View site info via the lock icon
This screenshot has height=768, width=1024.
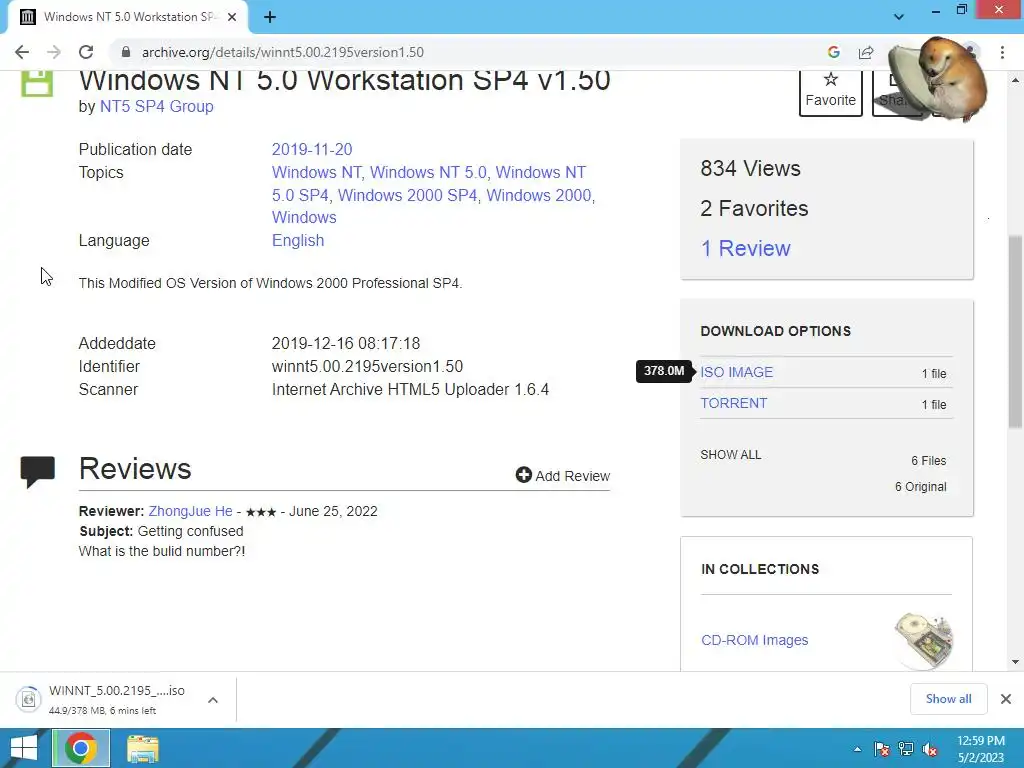click(x=126, y=52)
